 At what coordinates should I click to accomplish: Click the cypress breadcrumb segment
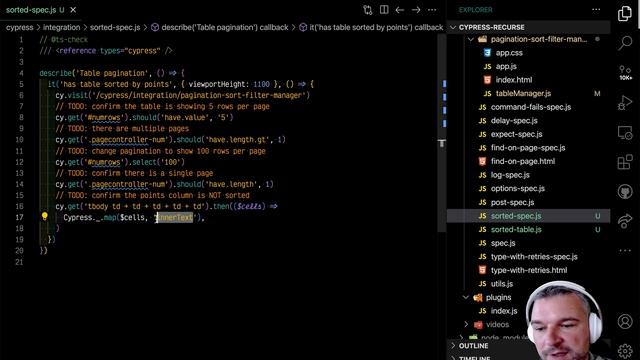click(x=20, y=27)
